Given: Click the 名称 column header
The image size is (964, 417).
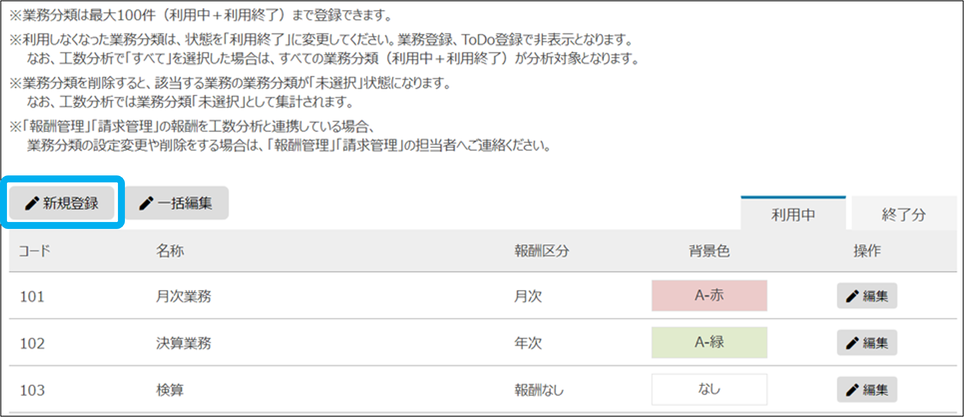Looking at the screenshot, I should coord(169,250).
